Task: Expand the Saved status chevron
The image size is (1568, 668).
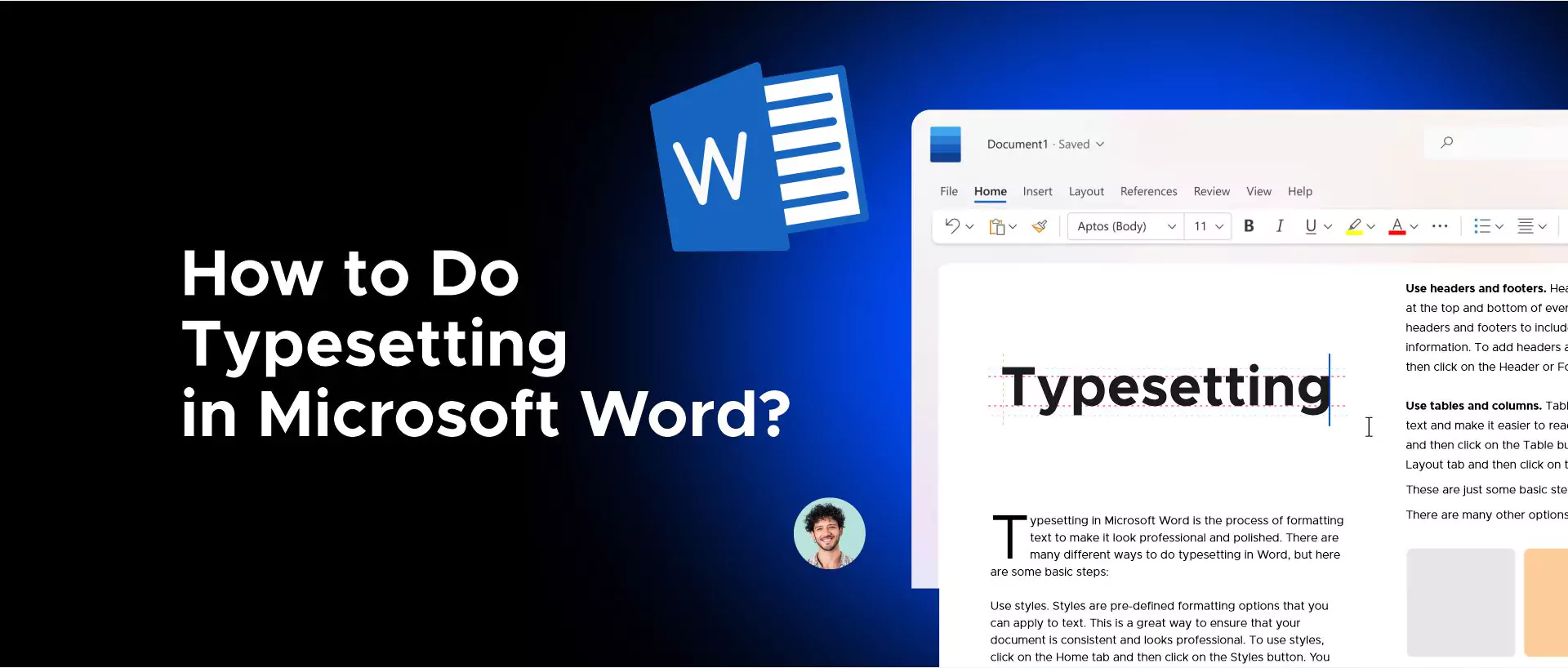Action: [x=1100, y=145]
